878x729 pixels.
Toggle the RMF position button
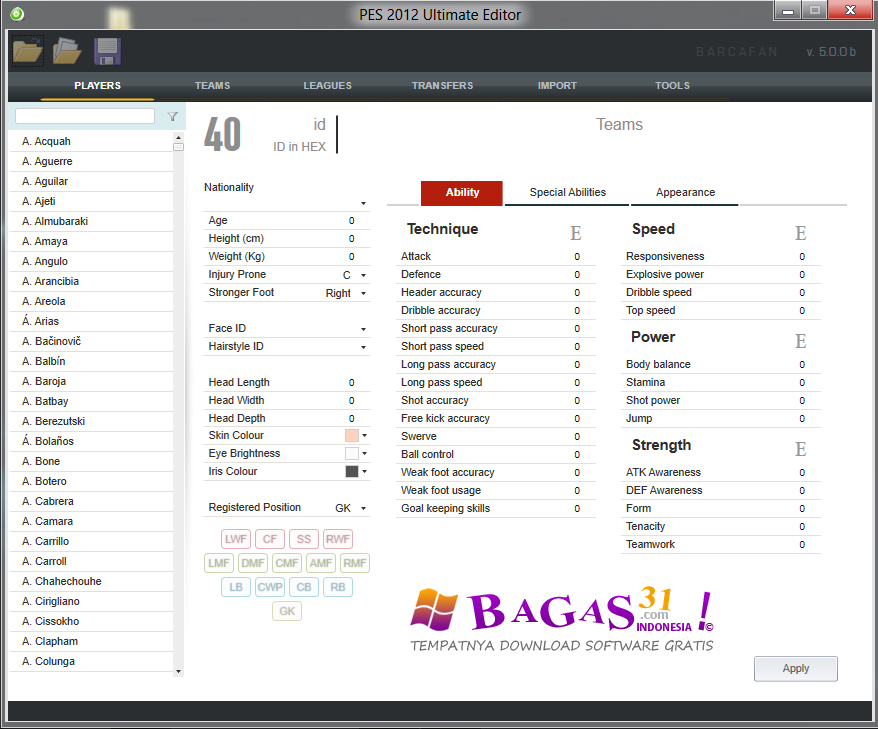[x=355, y=563]
